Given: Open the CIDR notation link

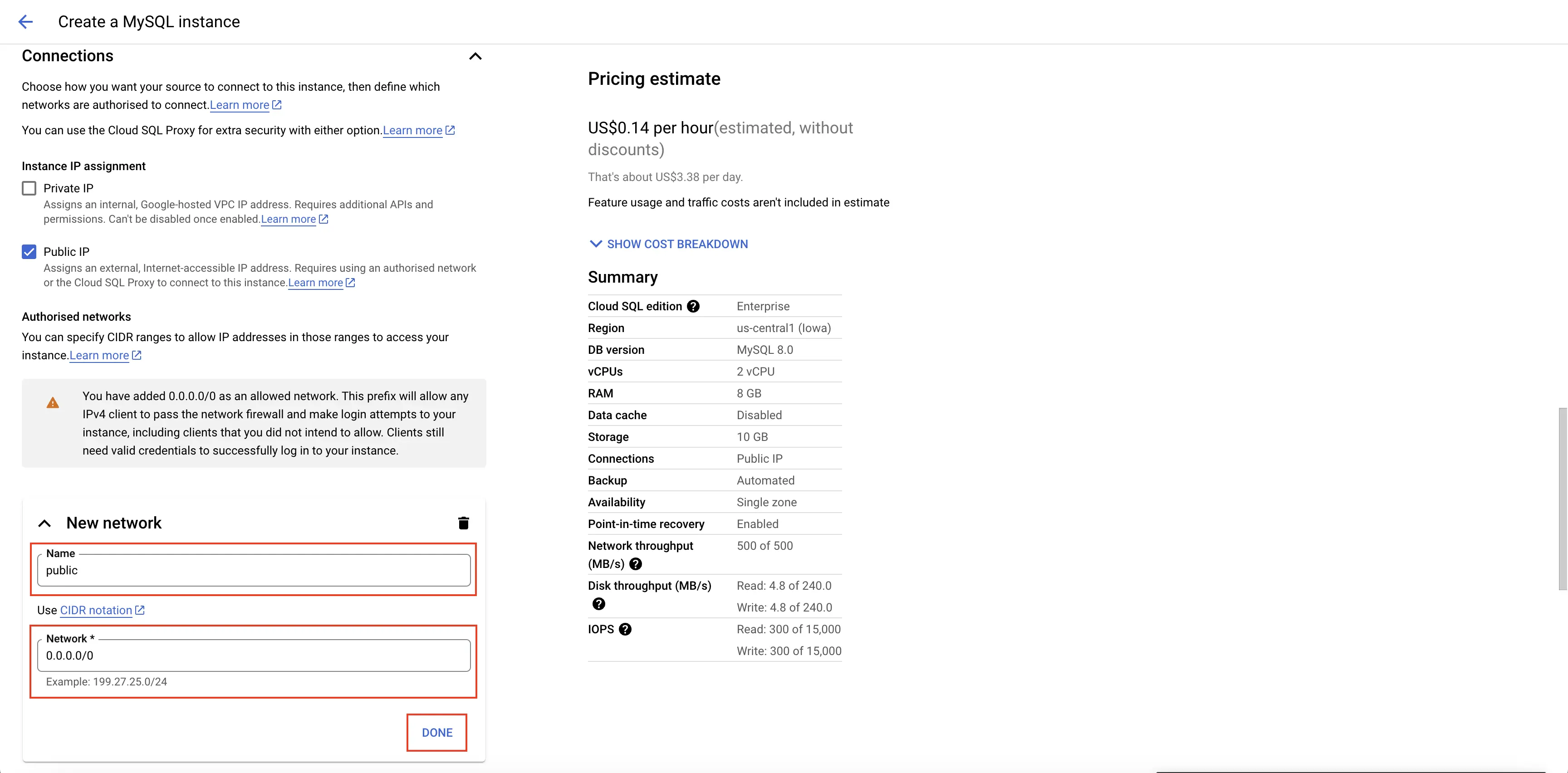Looking at the screenshot, I should [x=102, y=610].
